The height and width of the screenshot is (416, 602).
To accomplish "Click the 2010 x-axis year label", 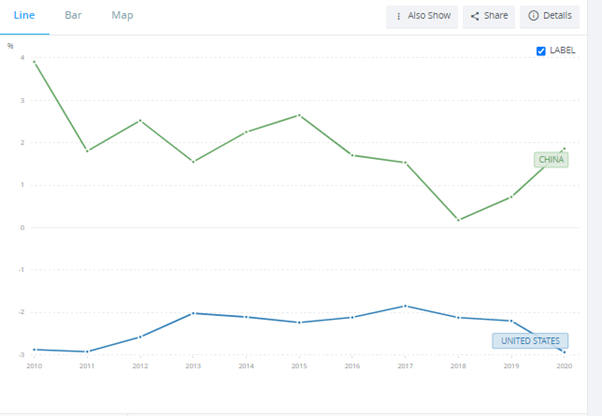I will 34,366.
